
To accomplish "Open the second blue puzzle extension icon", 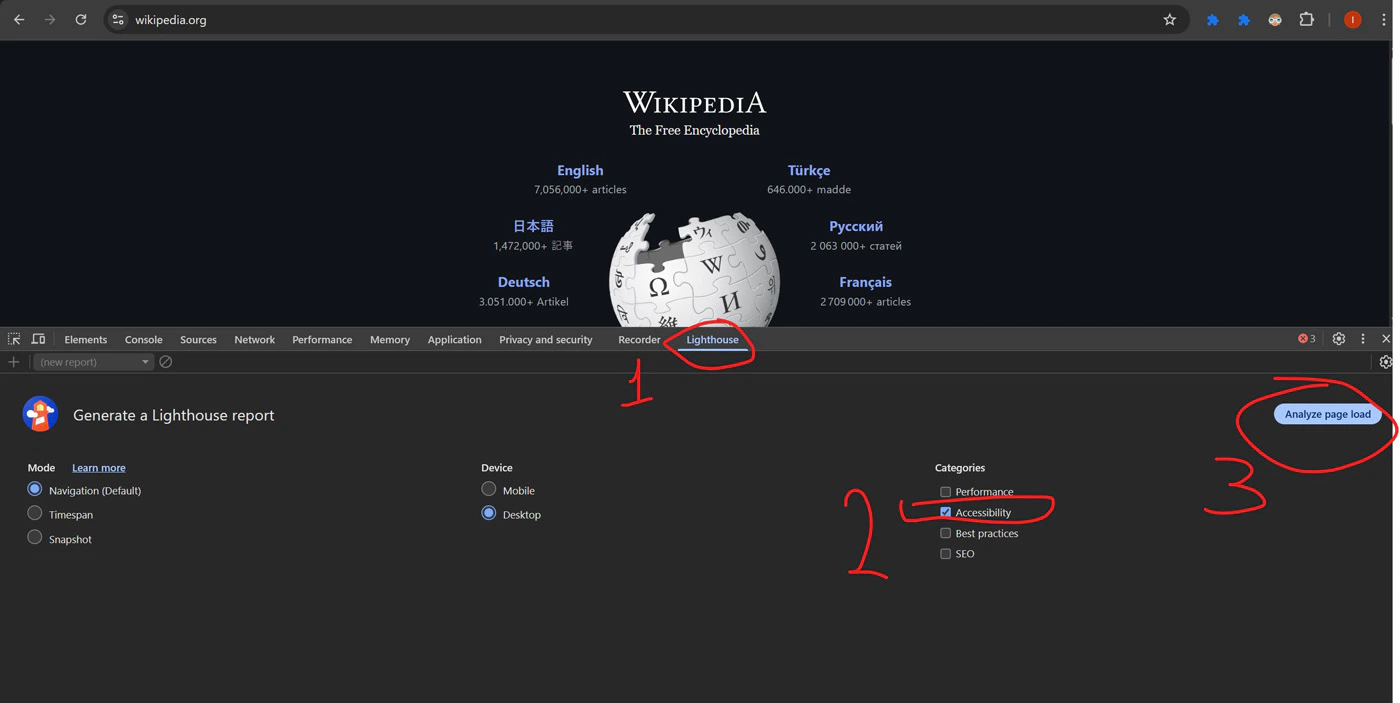I will (x=1244, y=19).
